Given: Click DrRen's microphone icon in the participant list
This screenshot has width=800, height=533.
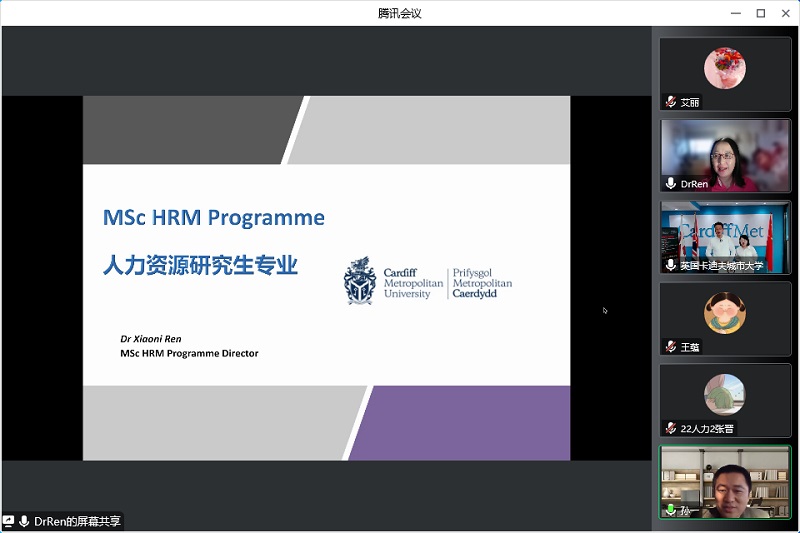Looking at the screenshot, I should tap(671, 184).
